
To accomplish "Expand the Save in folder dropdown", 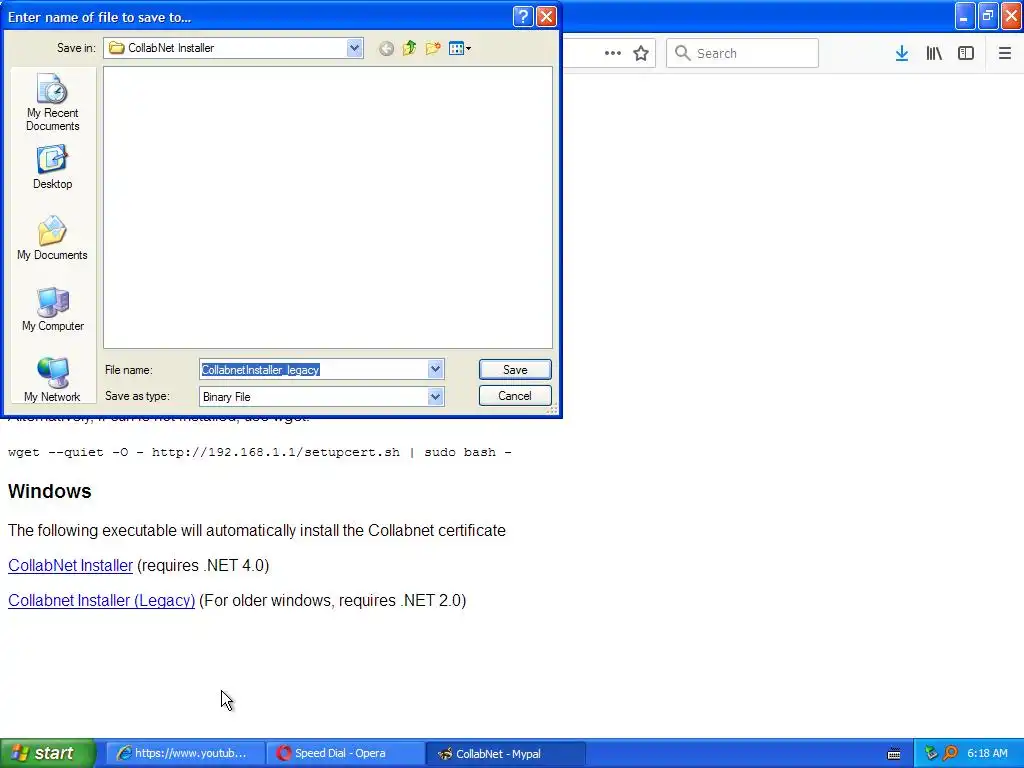I will [x=355, y=48].
